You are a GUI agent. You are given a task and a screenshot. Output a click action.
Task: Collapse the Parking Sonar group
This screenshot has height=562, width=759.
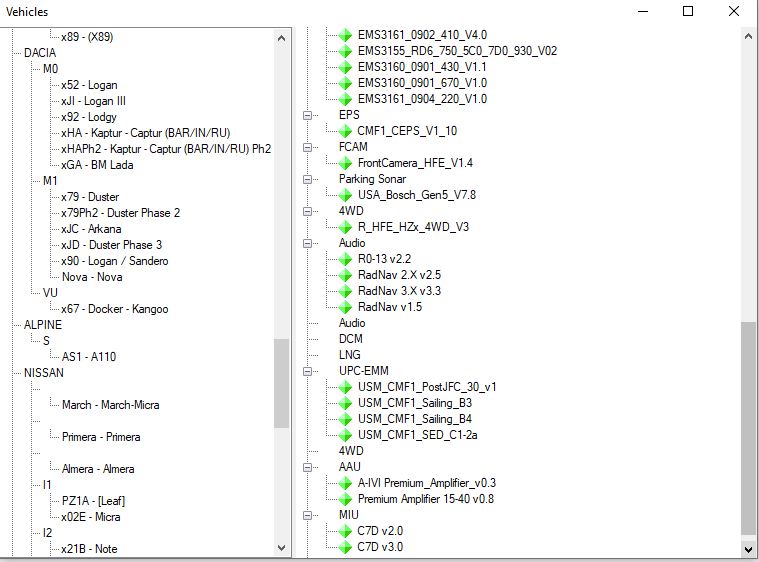[307, 179]
